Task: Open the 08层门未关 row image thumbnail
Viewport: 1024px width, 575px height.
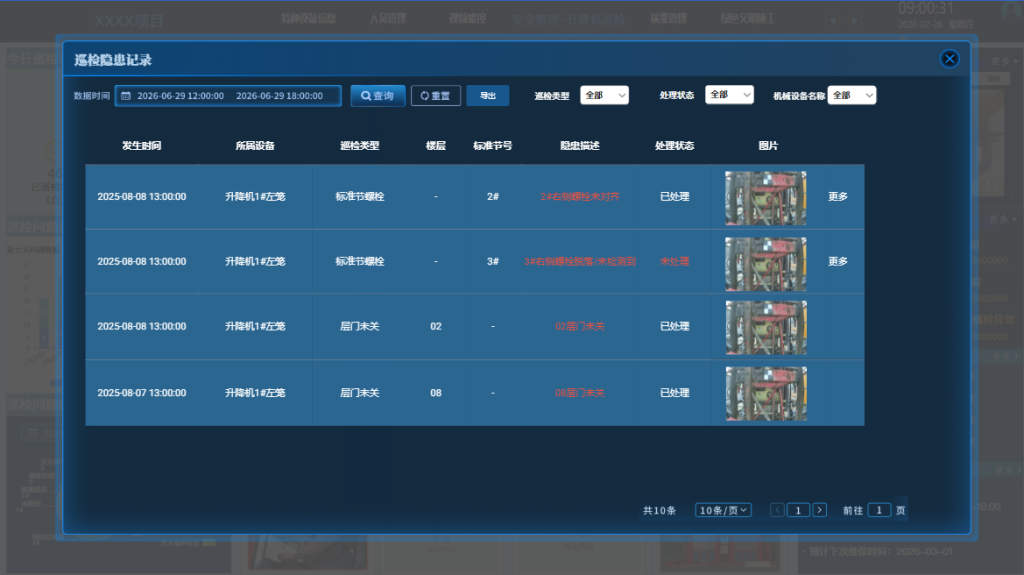Action: (x=765, y=393)
